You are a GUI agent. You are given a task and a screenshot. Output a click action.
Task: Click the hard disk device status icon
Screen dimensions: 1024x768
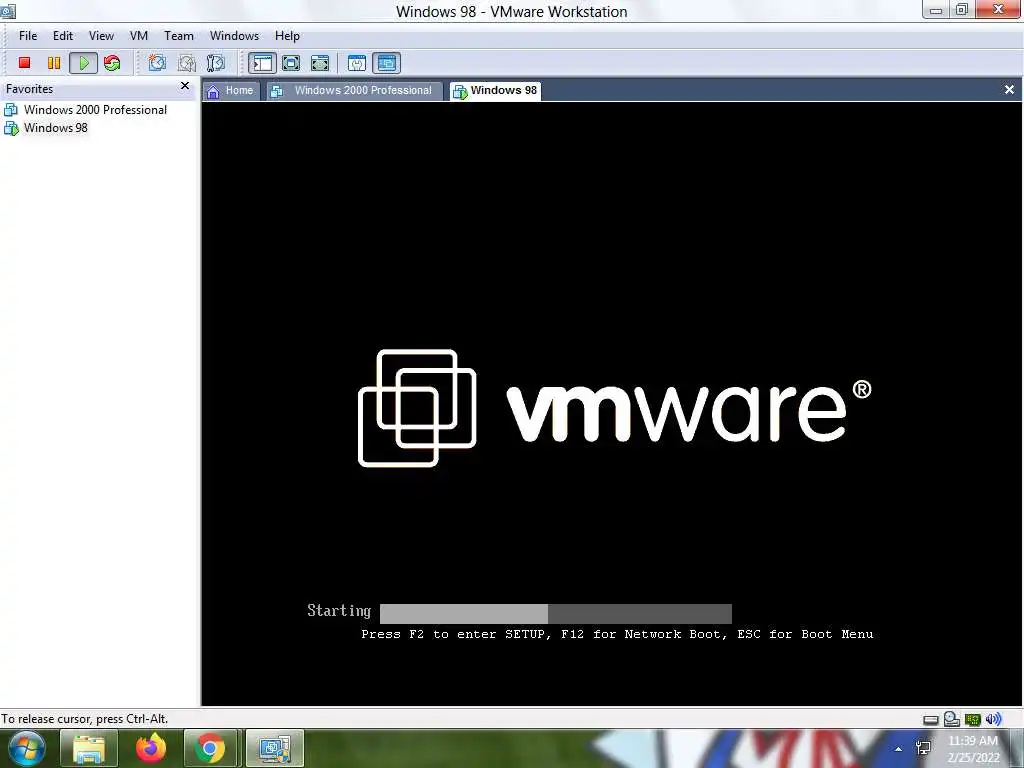[931, 720]
